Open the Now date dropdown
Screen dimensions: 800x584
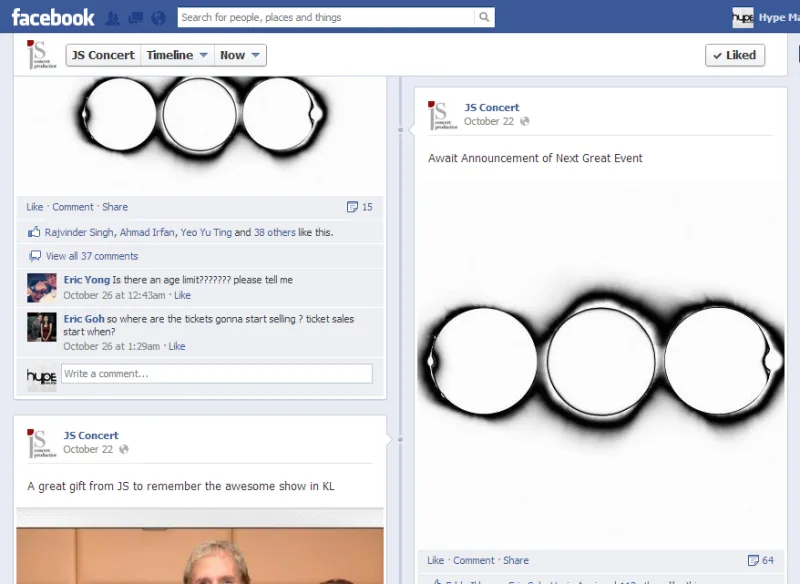pos(240,55)
